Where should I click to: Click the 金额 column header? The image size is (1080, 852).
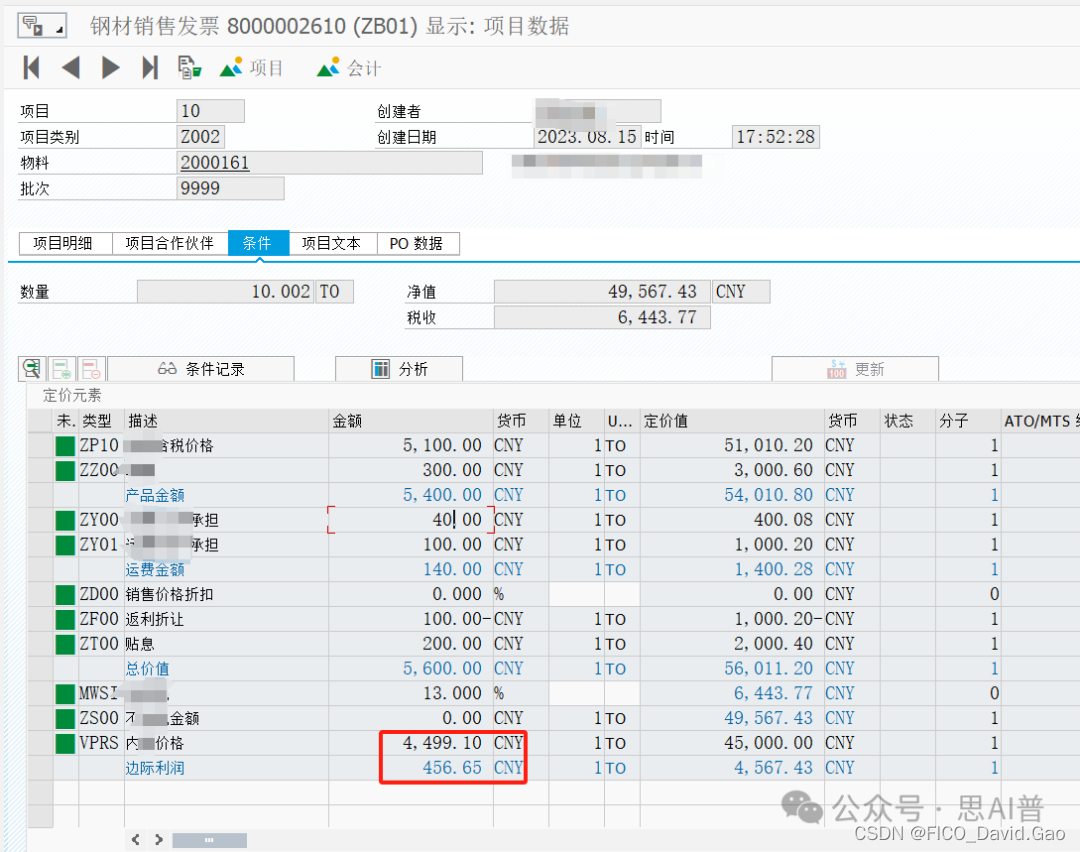pos(411,421)
